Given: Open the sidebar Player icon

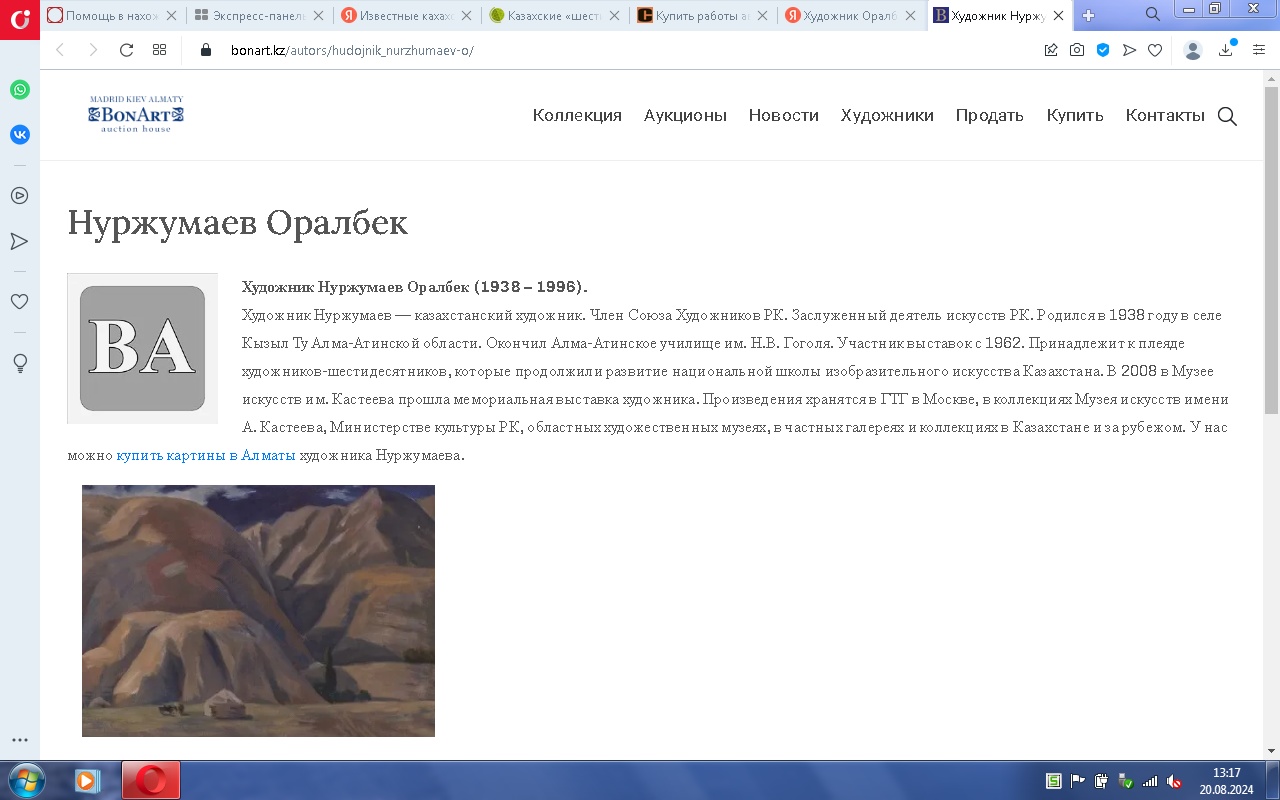Looking at the screenshot, I should [20, 196].
